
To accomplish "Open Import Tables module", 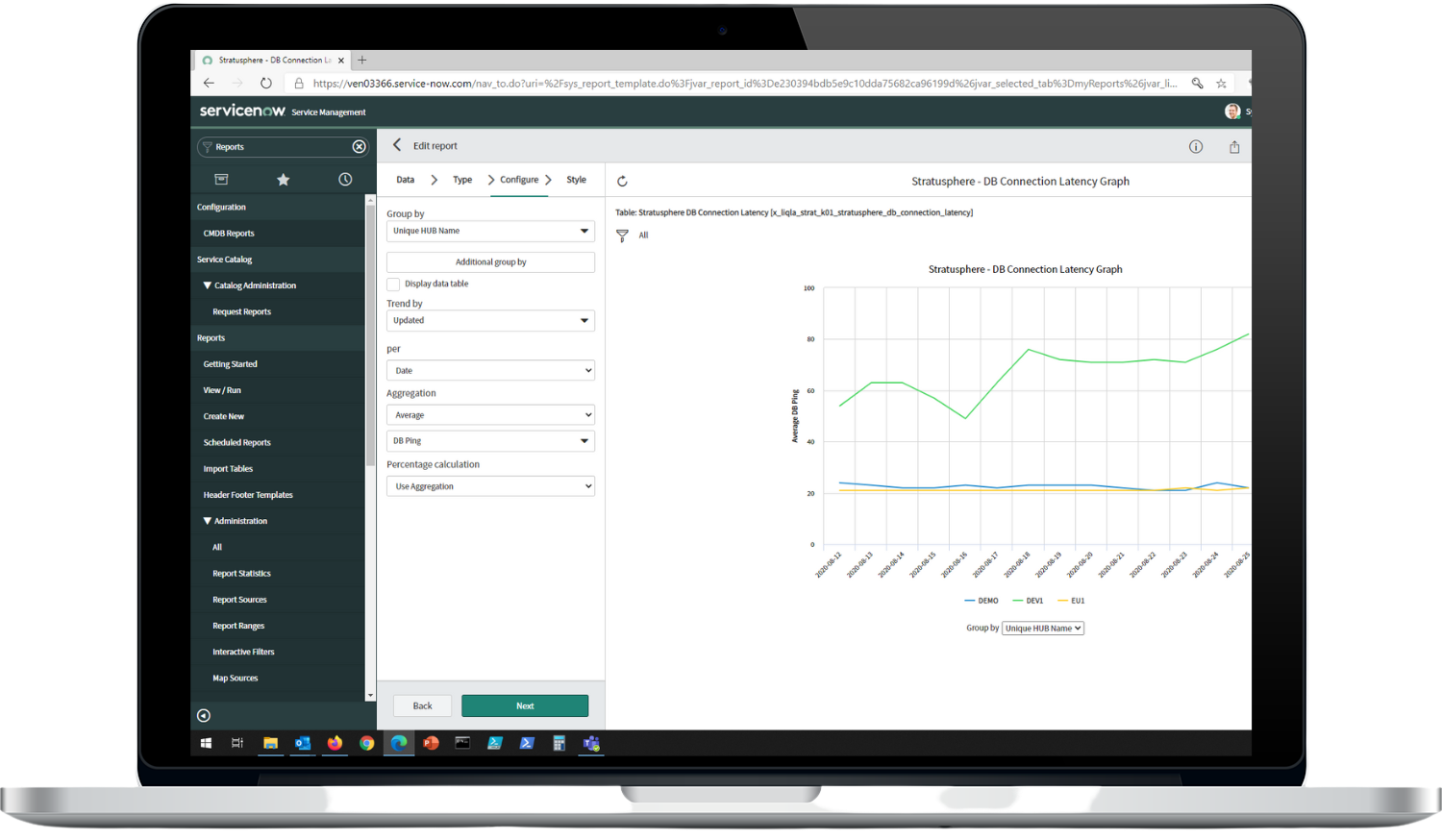I will coord(228,469).
